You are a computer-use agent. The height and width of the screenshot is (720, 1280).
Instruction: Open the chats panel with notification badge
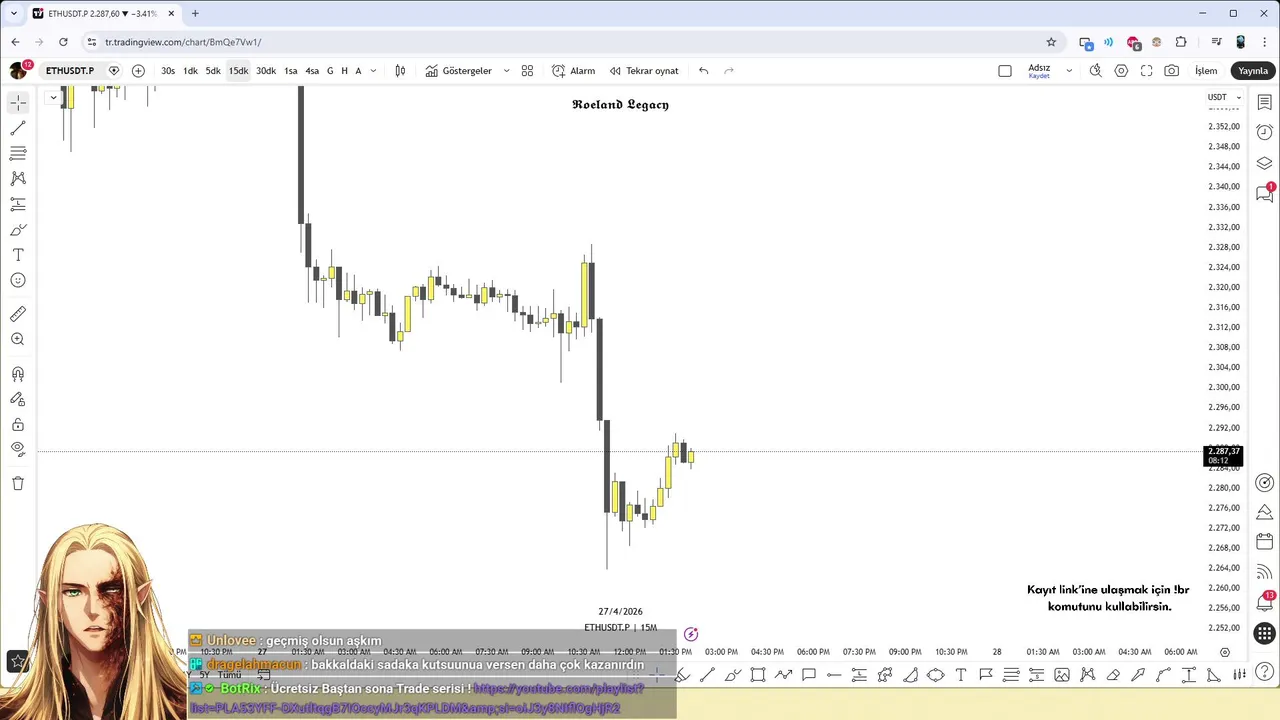click(x=1265, y=193)
